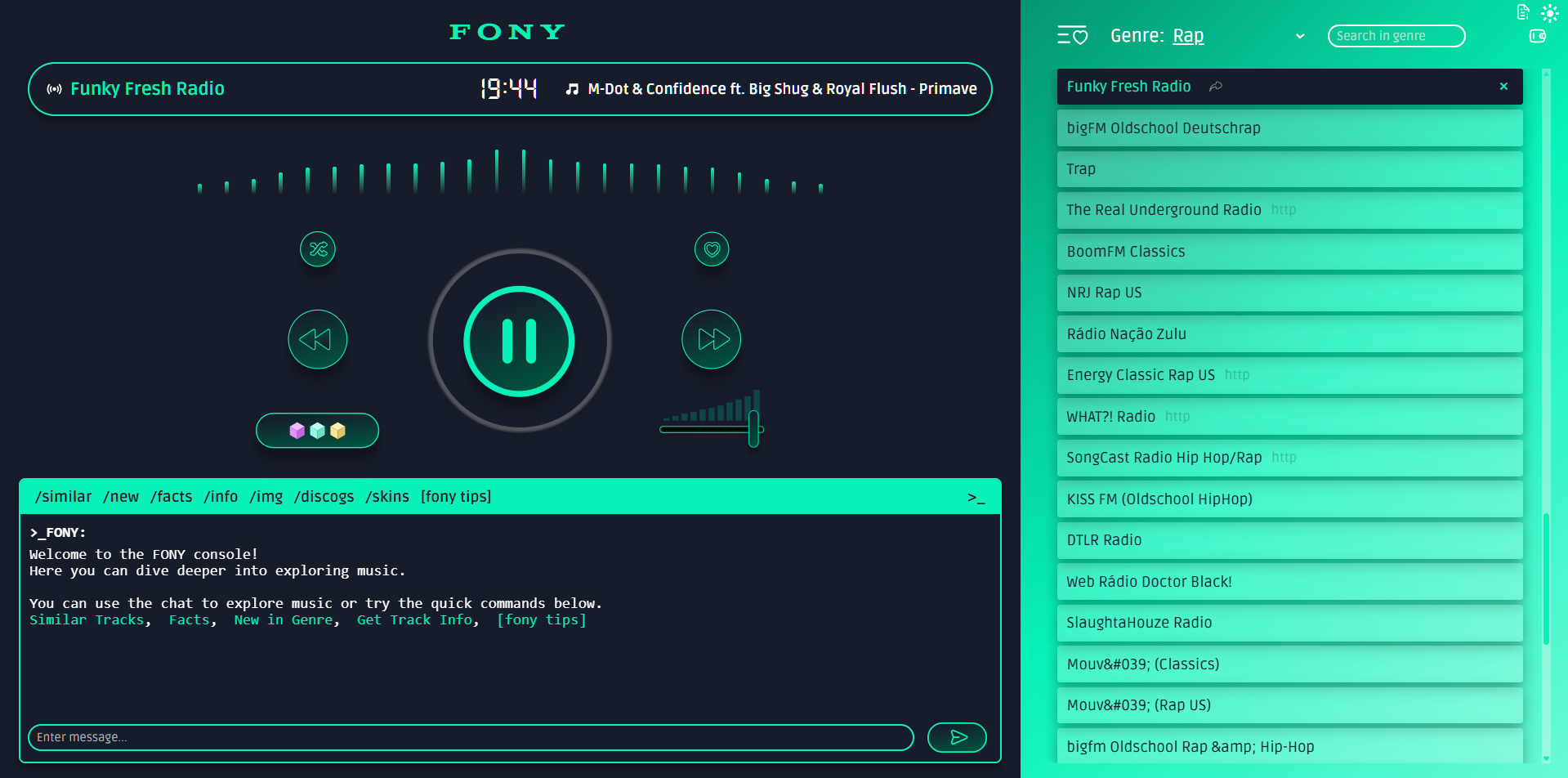Switch to light theme with sun icon

(x=1549, y=13)
